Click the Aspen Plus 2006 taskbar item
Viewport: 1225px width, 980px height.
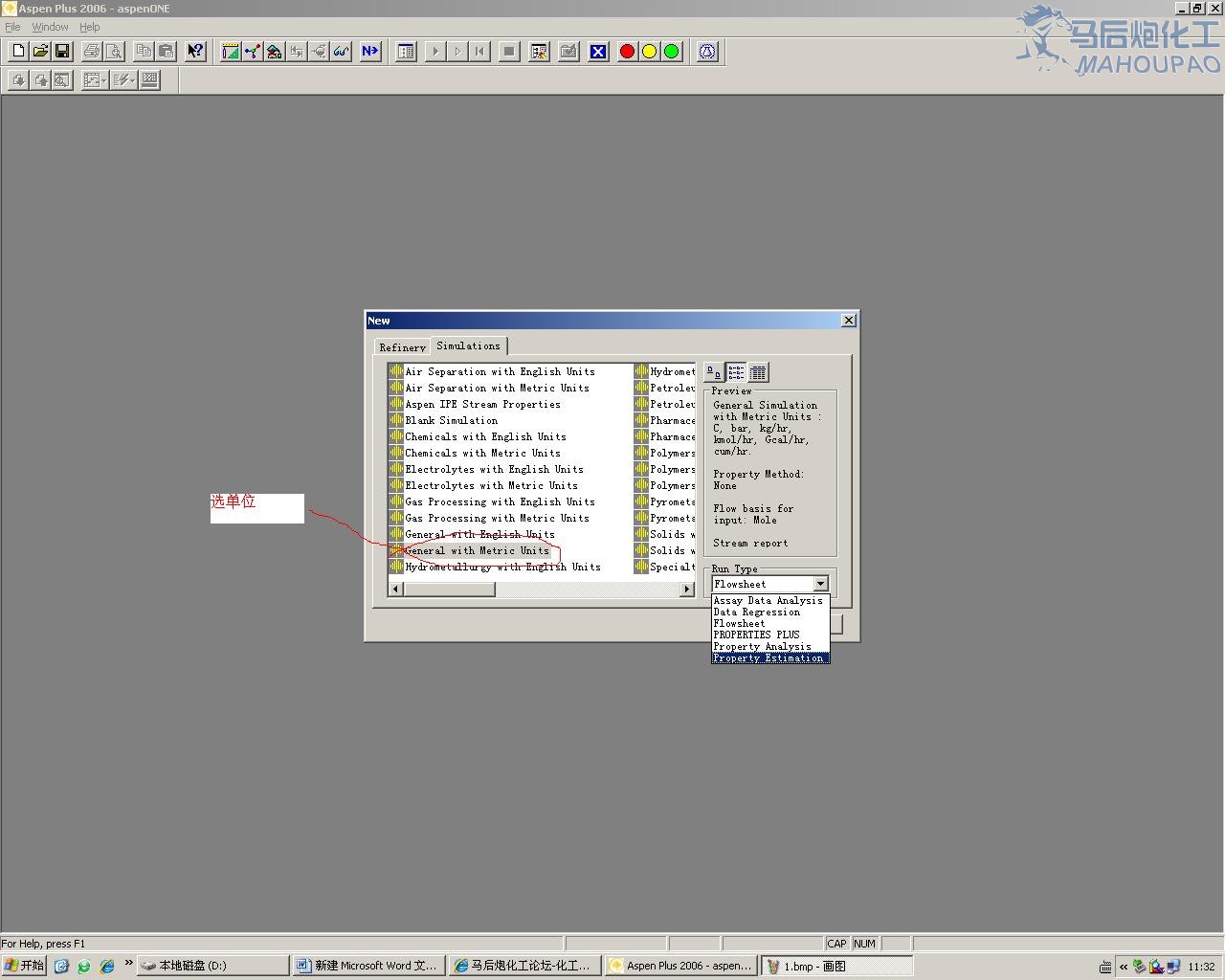pos(680,966)
